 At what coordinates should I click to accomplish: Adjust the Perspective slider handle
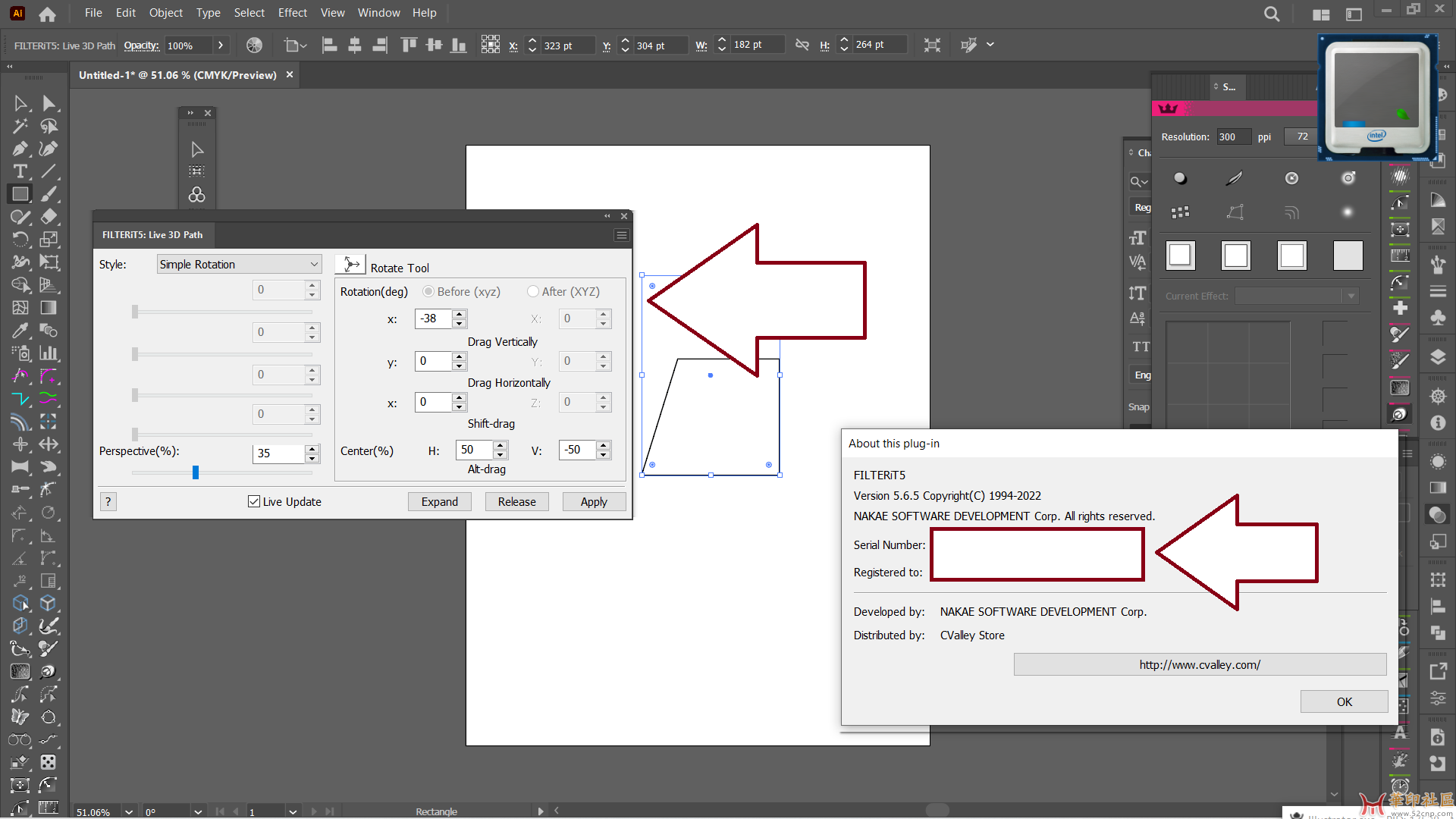(196, 472)
